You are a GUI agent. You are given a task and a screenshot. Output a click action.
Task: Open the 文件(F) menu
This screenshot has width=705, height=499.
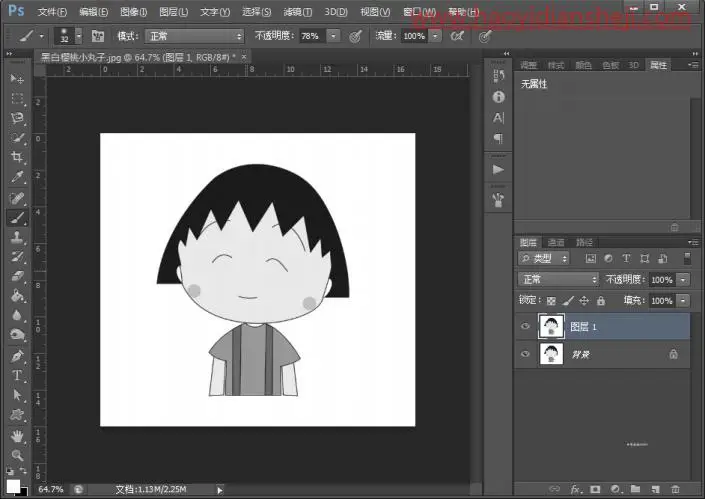pos(52,12)
